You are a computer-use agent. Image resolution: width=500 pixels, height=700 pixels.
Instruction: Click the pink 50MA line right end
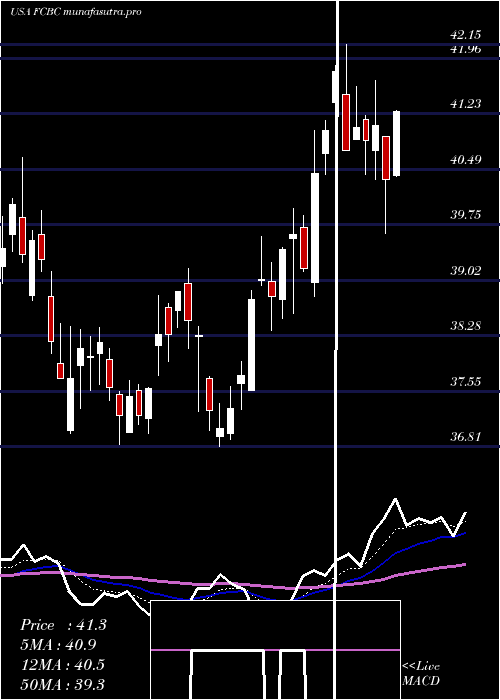[x=465, y=564]
